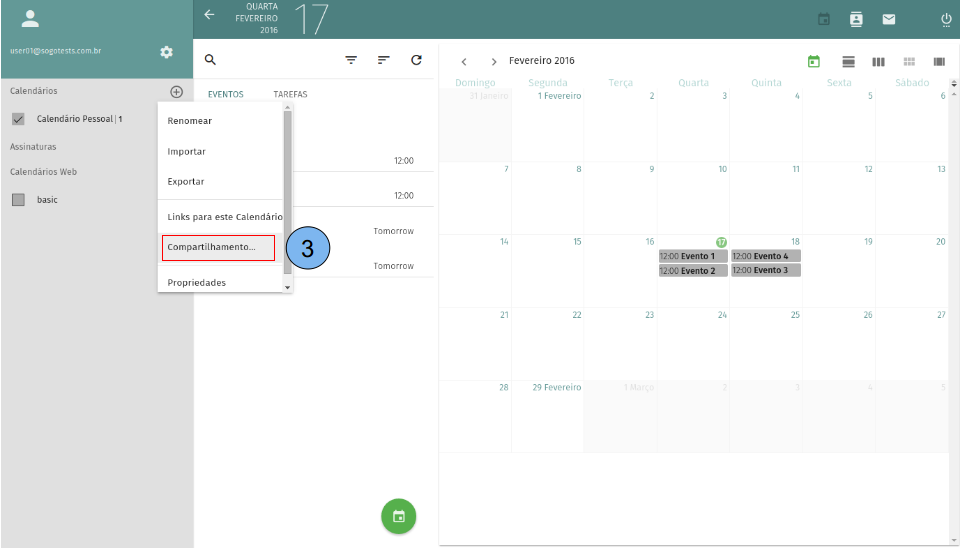Toggle the basic web calendar checkbox

pyautogui.click(x=18, y=200)
